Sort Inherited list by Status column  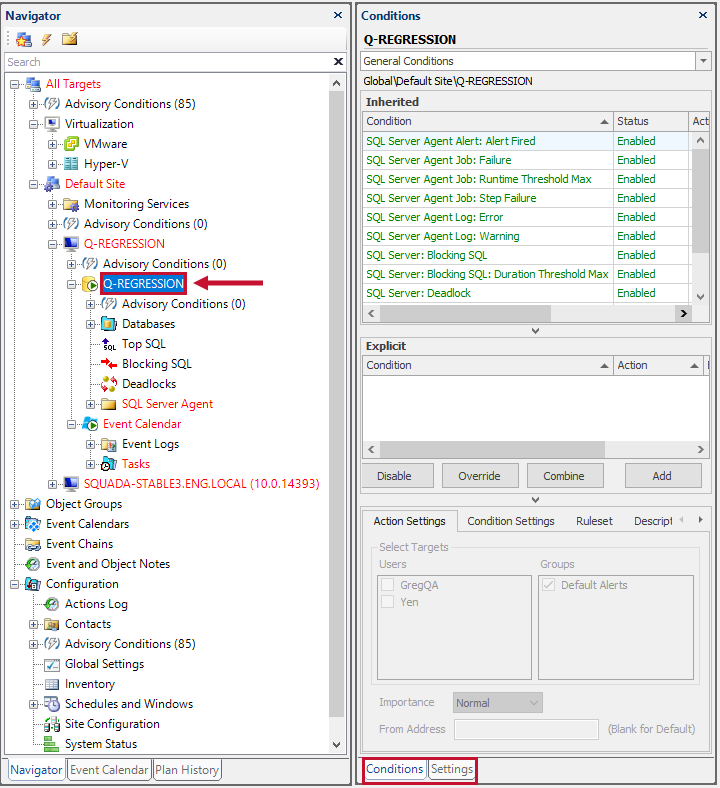[x=650, y=121]
